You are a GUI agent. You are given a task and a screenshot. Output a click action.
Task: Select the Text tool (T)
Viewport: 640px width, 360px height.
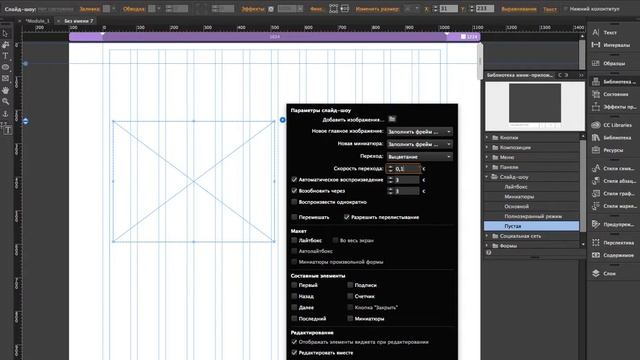(5, 56)
